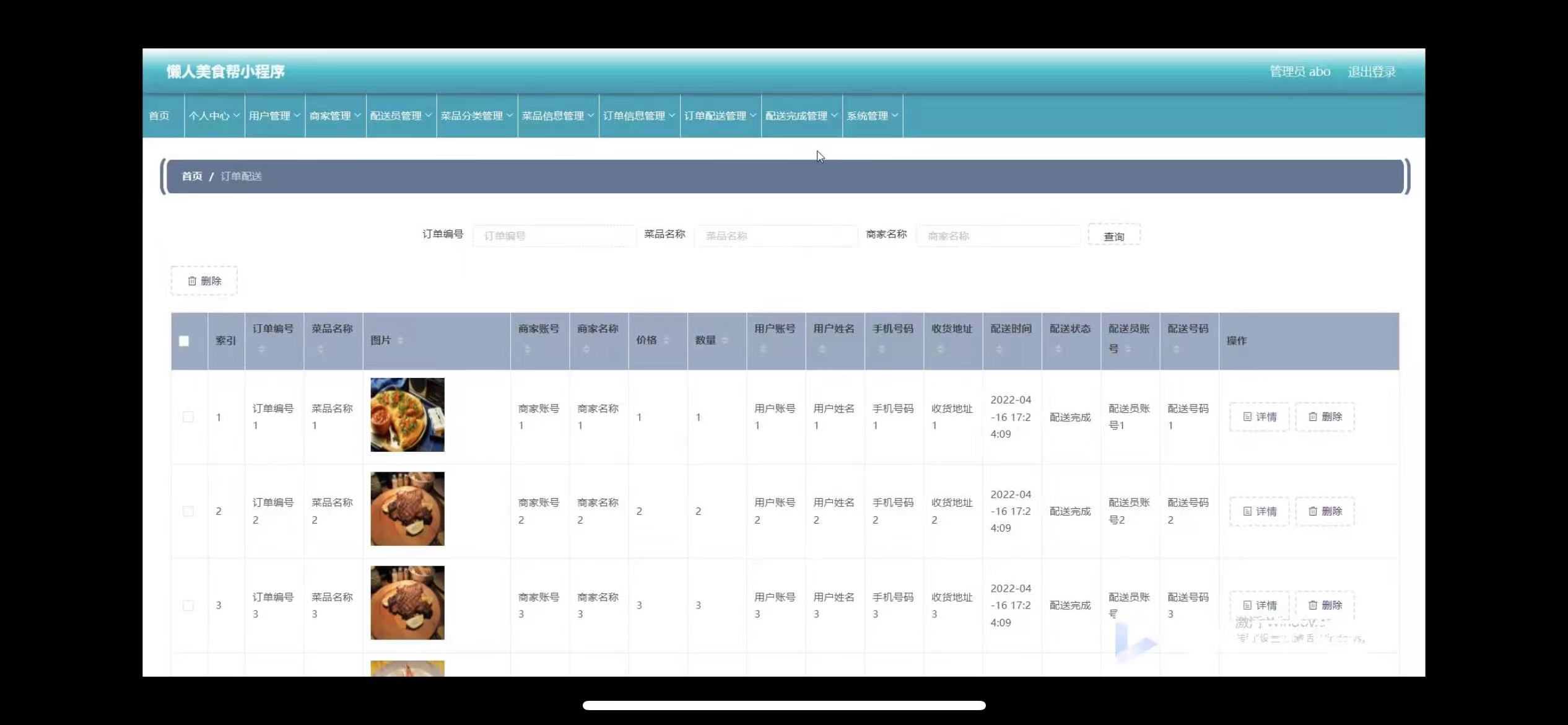The height and width of the screenshot is (725, 1568).
Task: Focus the 订单编号 search input field
Action: [554, 236]
